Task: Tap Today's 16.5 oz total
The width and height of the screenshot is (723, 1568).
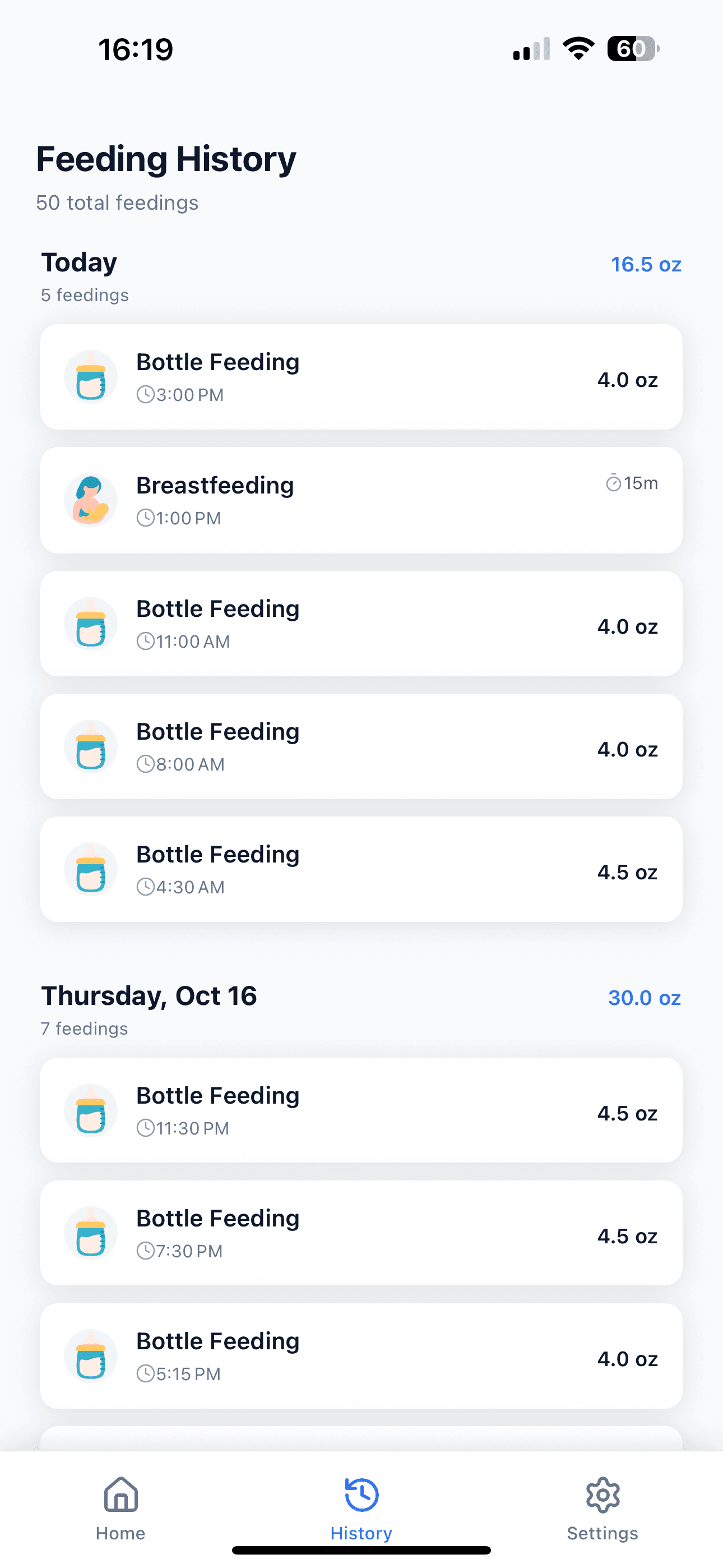Action: click(x=646, y=265)
